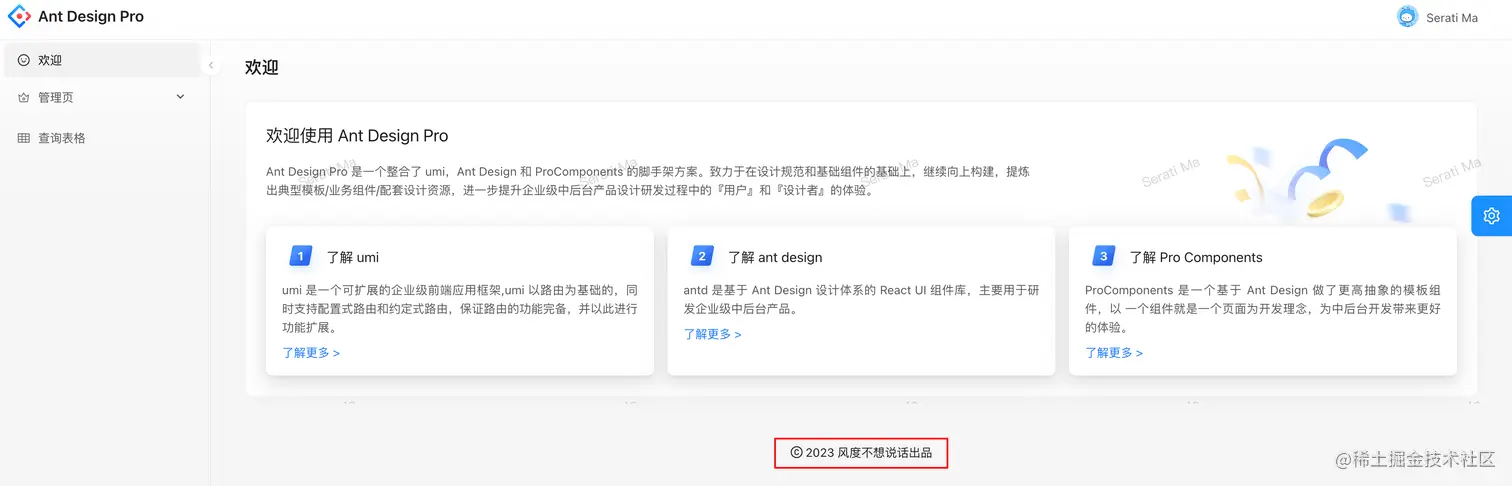1512x486 pixels.
Task: Click the ProComponents card description paragraph
Action: coord(1263,309)
